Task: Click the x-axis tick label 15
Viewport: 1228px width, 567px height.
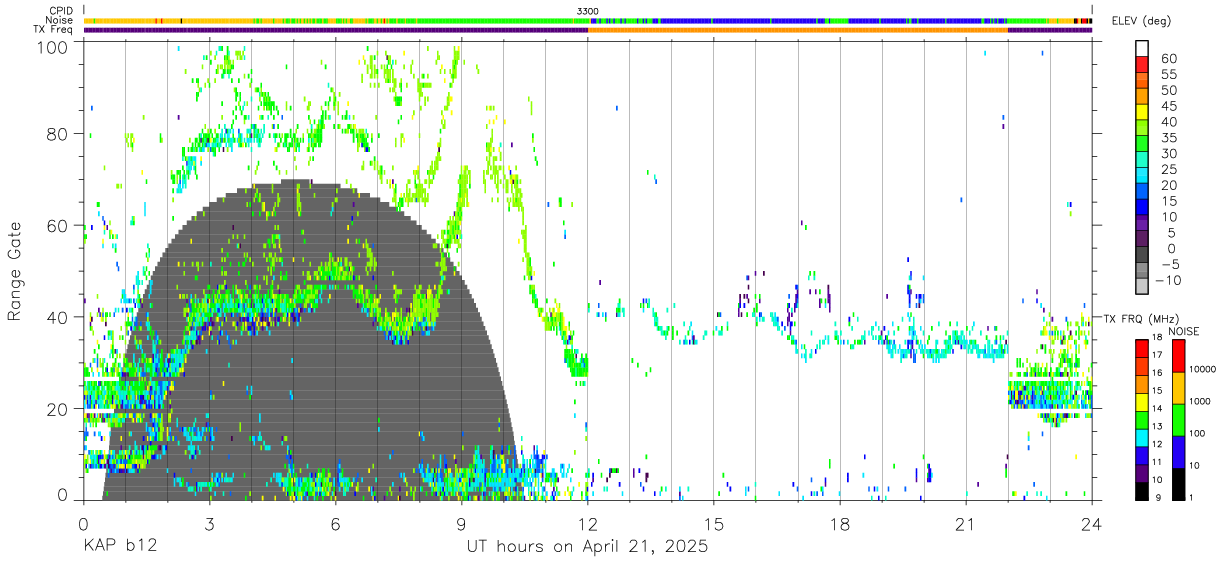Action: tap(713, 524)
